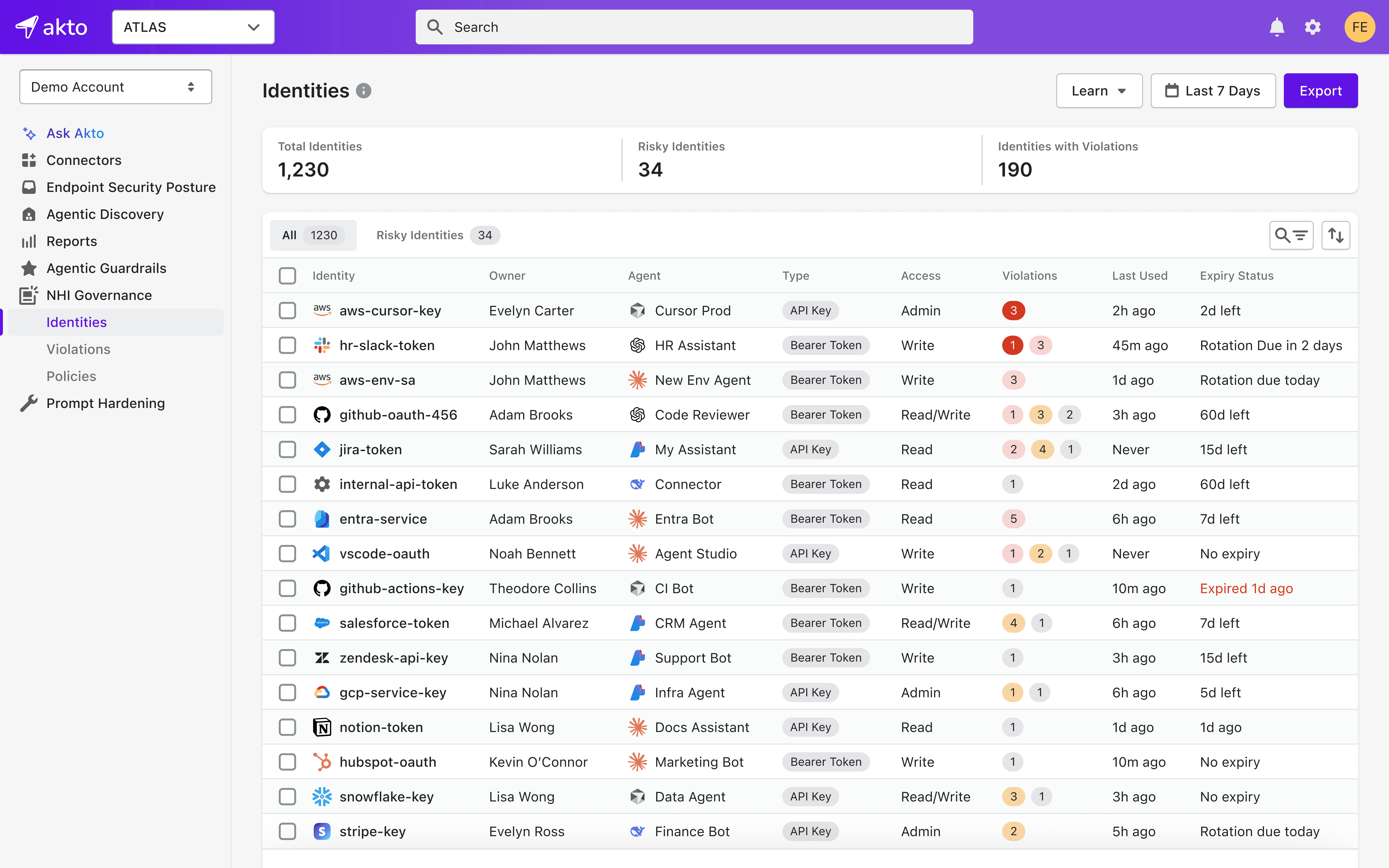Open Agentic Guardrails in sidebar

[x=106, y=268]
